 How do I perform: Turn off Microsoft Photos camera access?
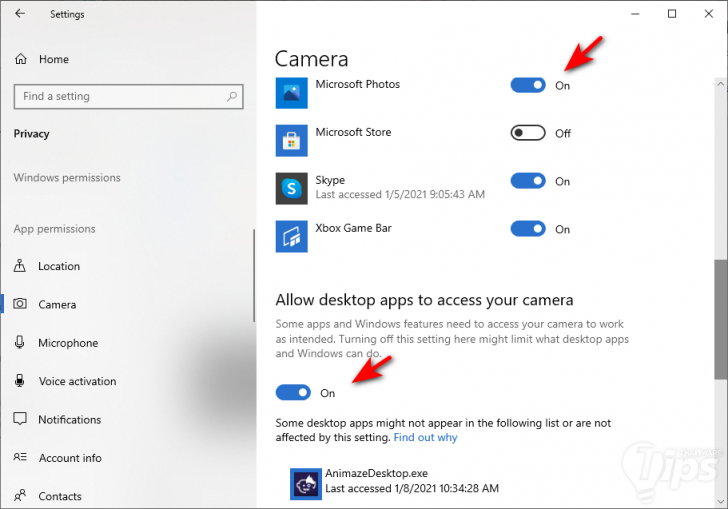(528, 85)
